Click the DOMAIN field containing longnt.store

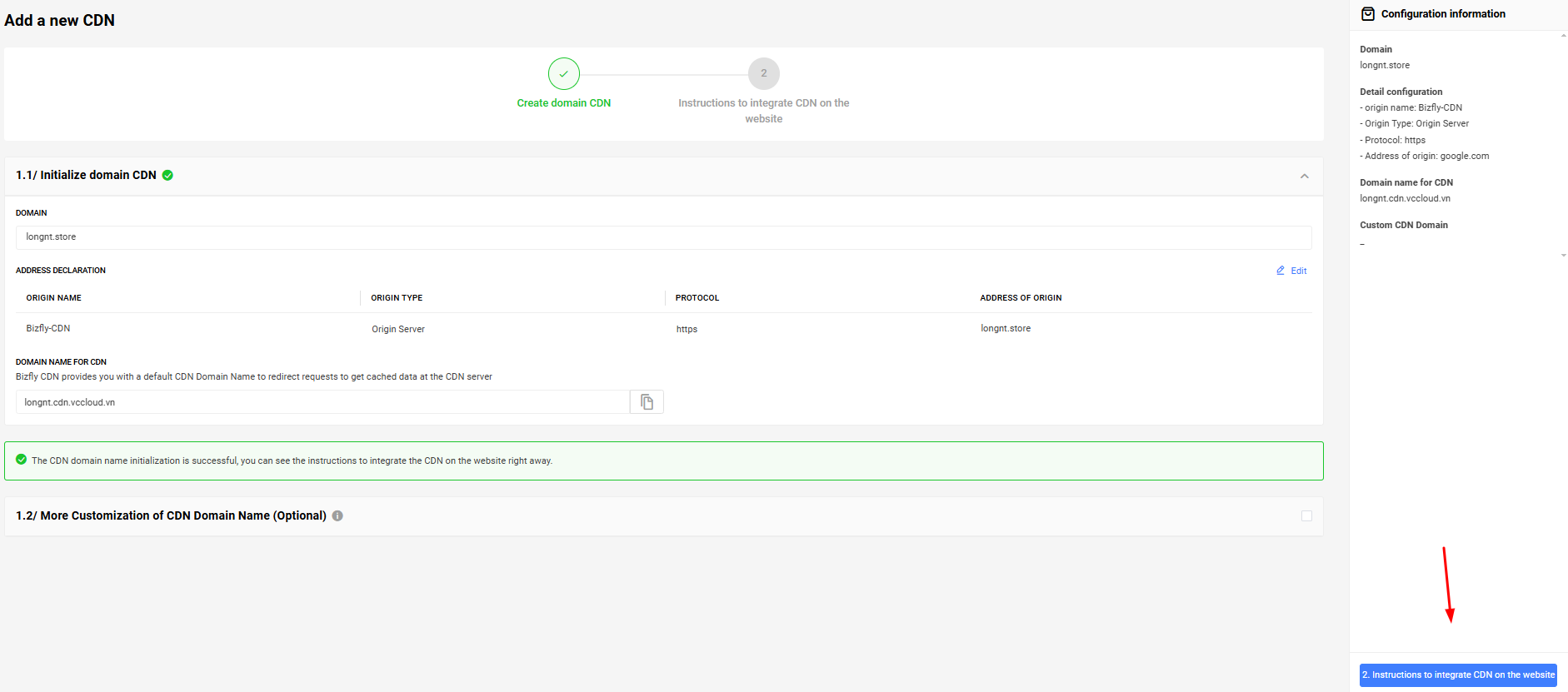(x=663, y=237)
